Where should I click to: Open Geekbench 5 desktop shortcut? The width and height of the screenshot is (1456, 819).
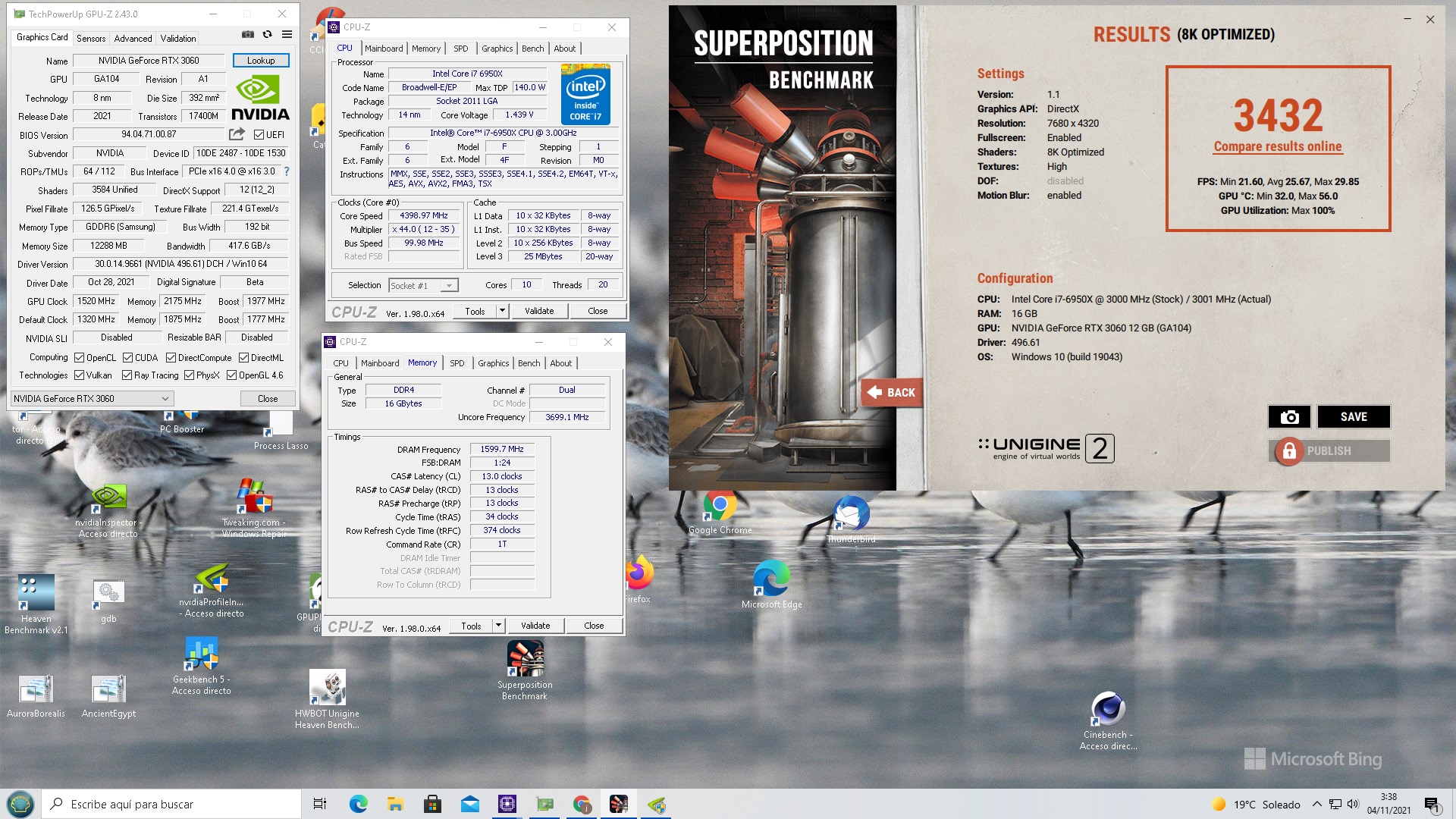(202, 666)
